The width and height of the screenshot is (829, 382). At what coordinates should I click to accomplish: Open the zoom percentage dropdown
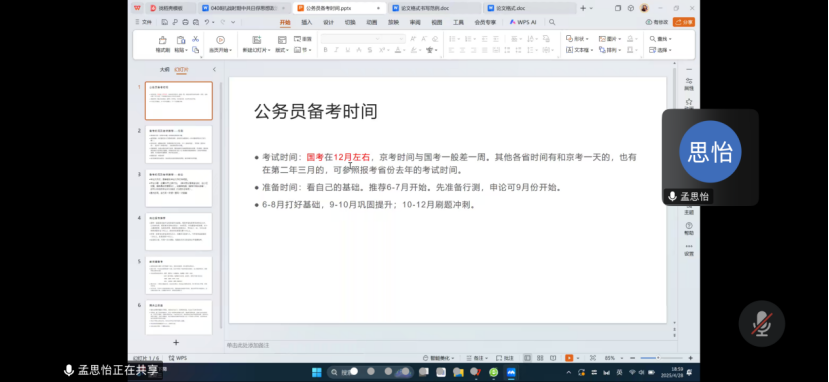click(612, 358)
